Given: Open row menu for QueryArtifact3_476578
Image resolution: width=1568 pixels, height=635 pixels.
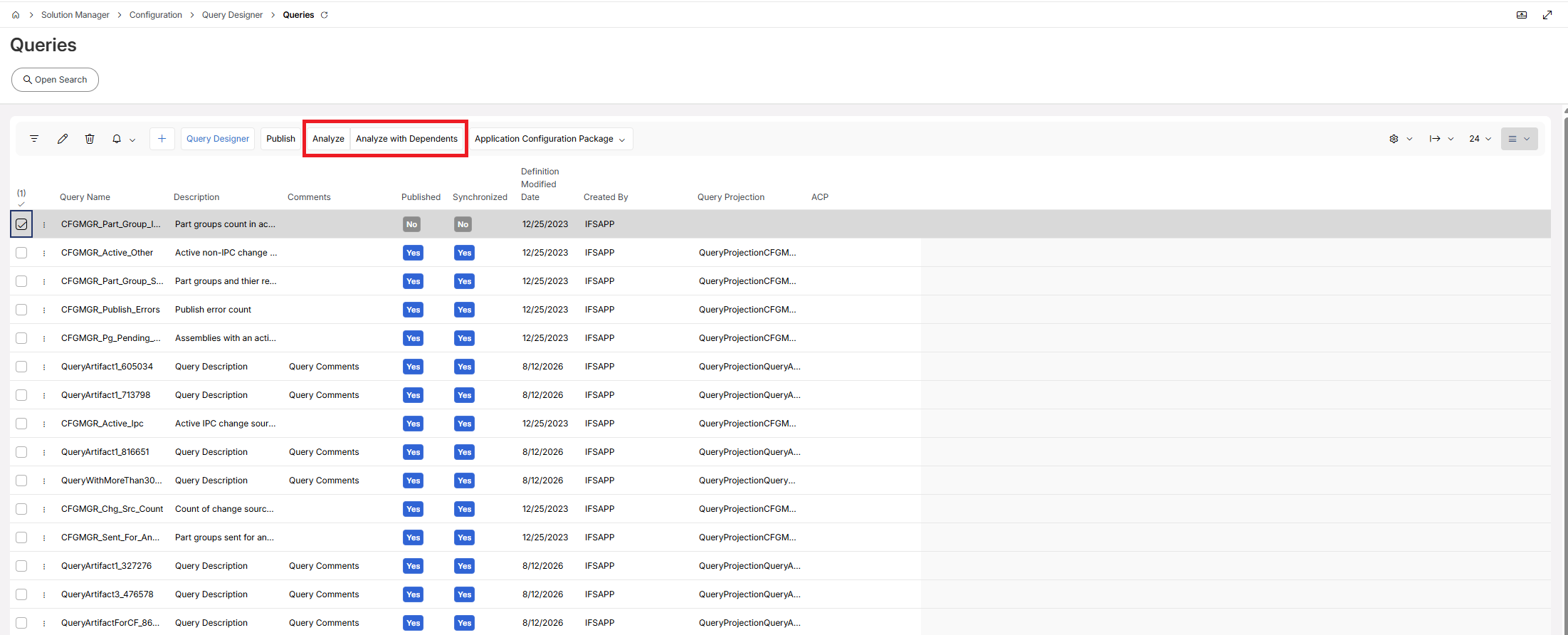Looking at the screenshot, I should coord(44,594).
